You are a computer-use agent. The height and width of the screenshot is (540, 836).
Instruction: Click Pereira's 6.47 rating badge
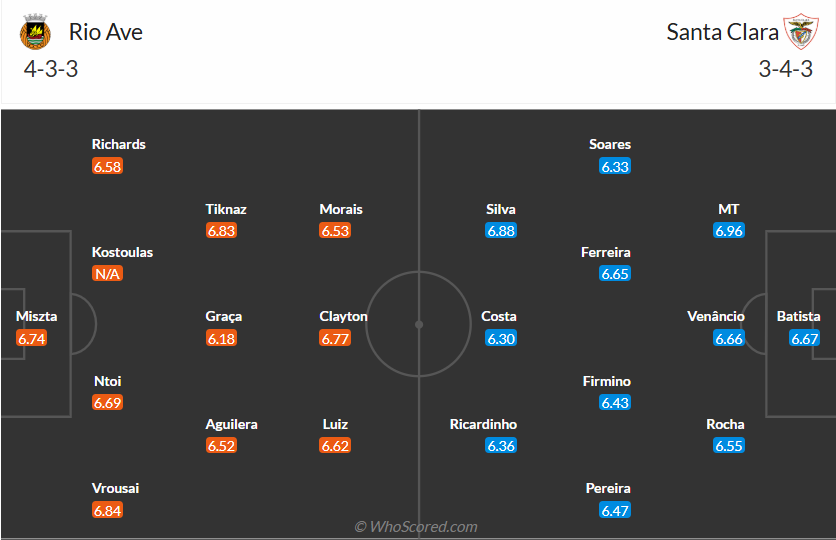(x=615, y=510)
